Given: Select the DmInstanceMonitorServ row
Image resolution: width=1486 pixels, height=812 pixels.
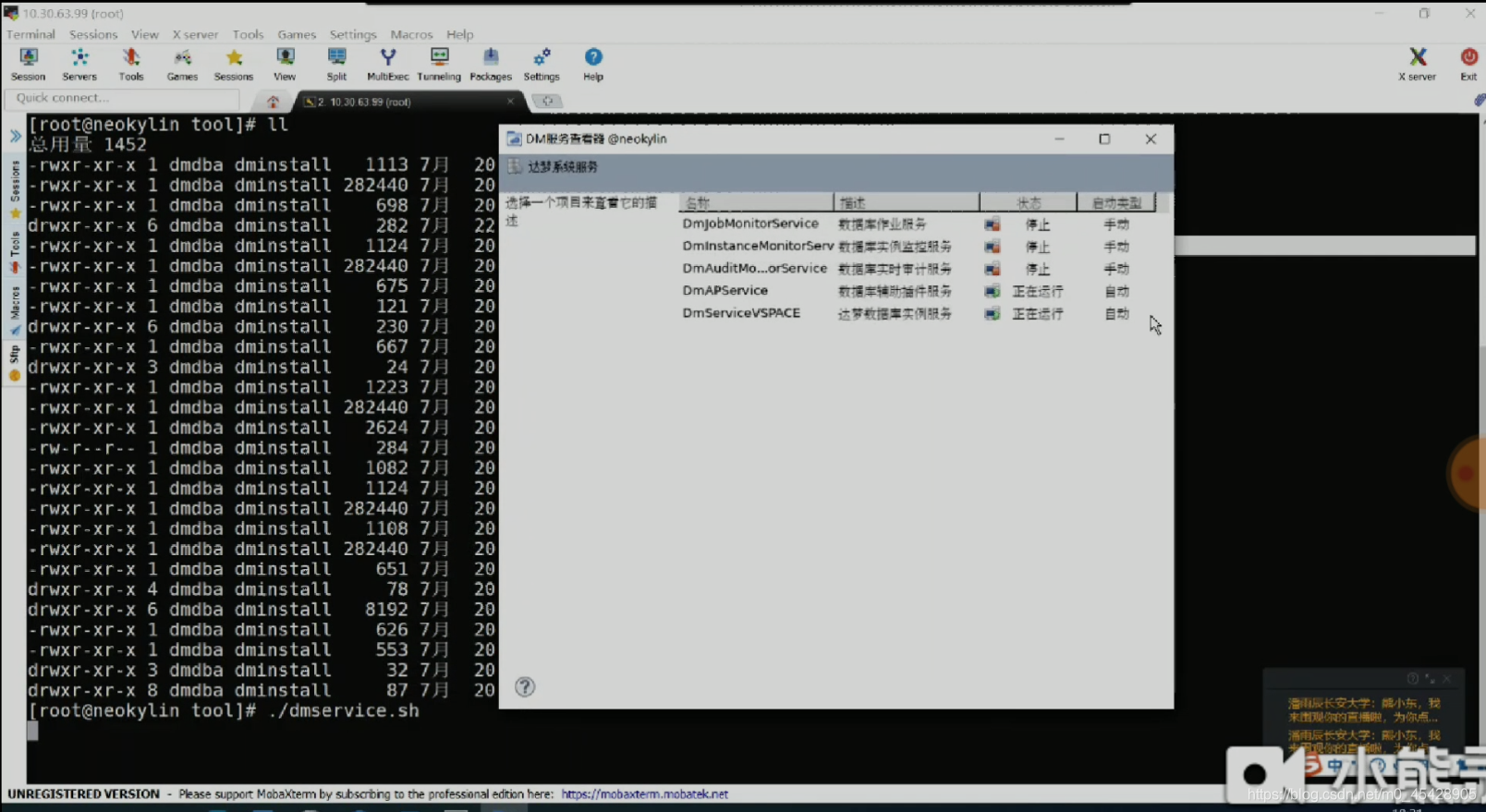Looking at the screenshot, I should 920,246.
